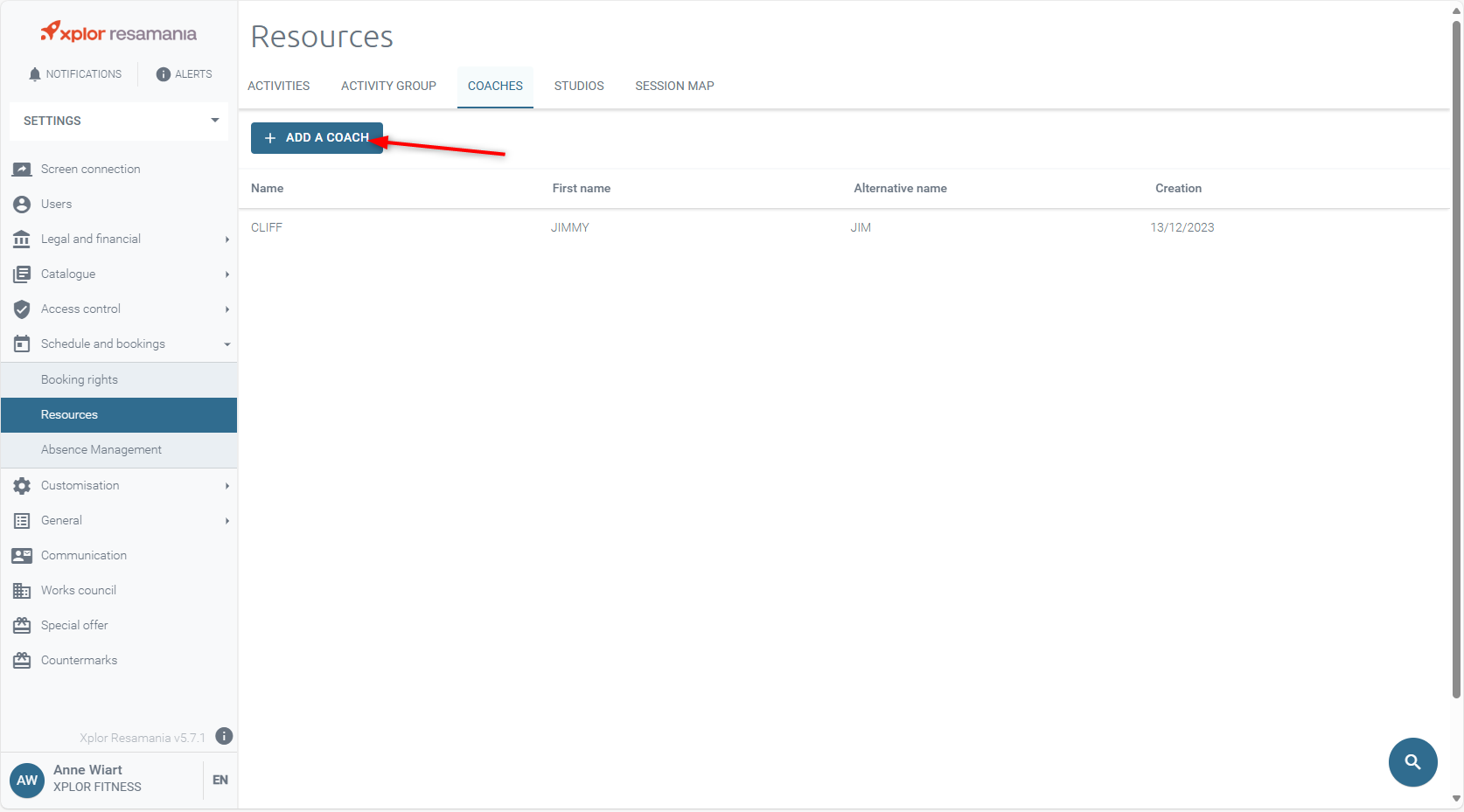This screenshot has height=812, width=1464.
Task: Open the Alerts info icon
Action: 163,74
